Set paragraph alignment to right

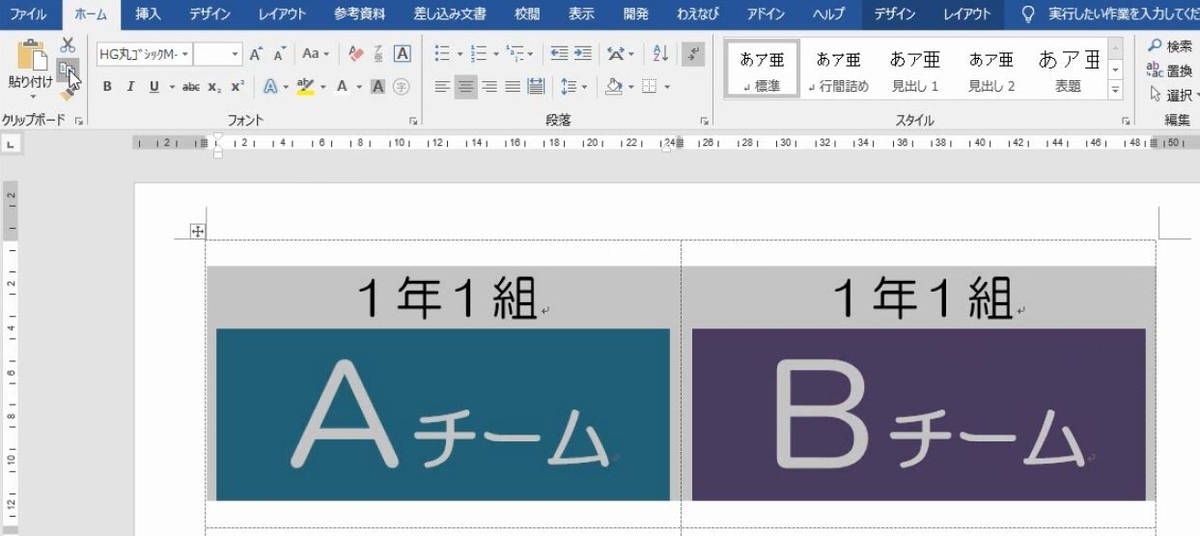coord(489,87)
